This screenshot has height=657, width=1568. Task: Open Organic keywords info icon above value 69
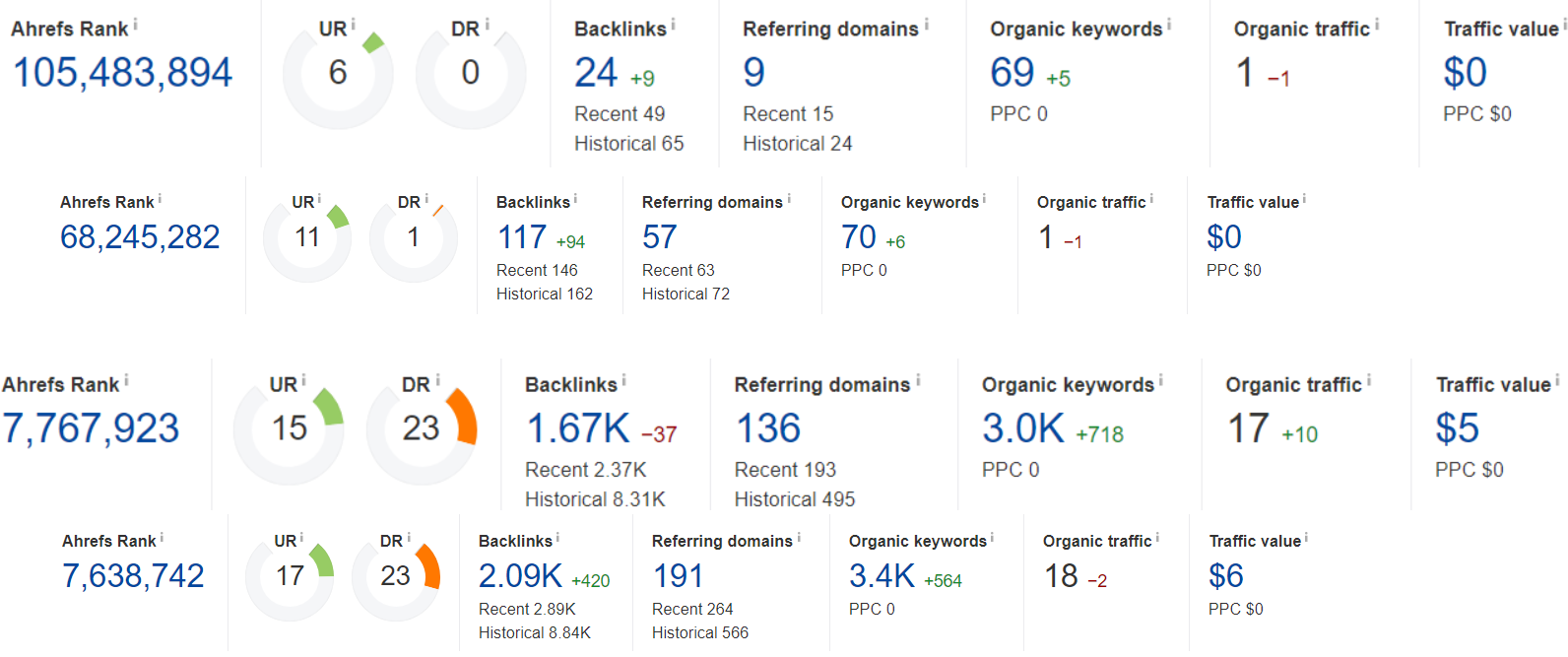1169,24
